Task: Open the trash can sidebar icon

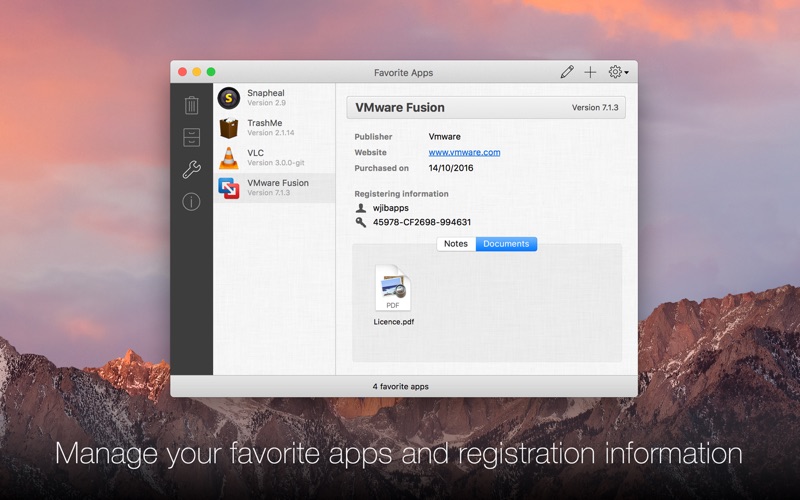Action: [191, 105]
